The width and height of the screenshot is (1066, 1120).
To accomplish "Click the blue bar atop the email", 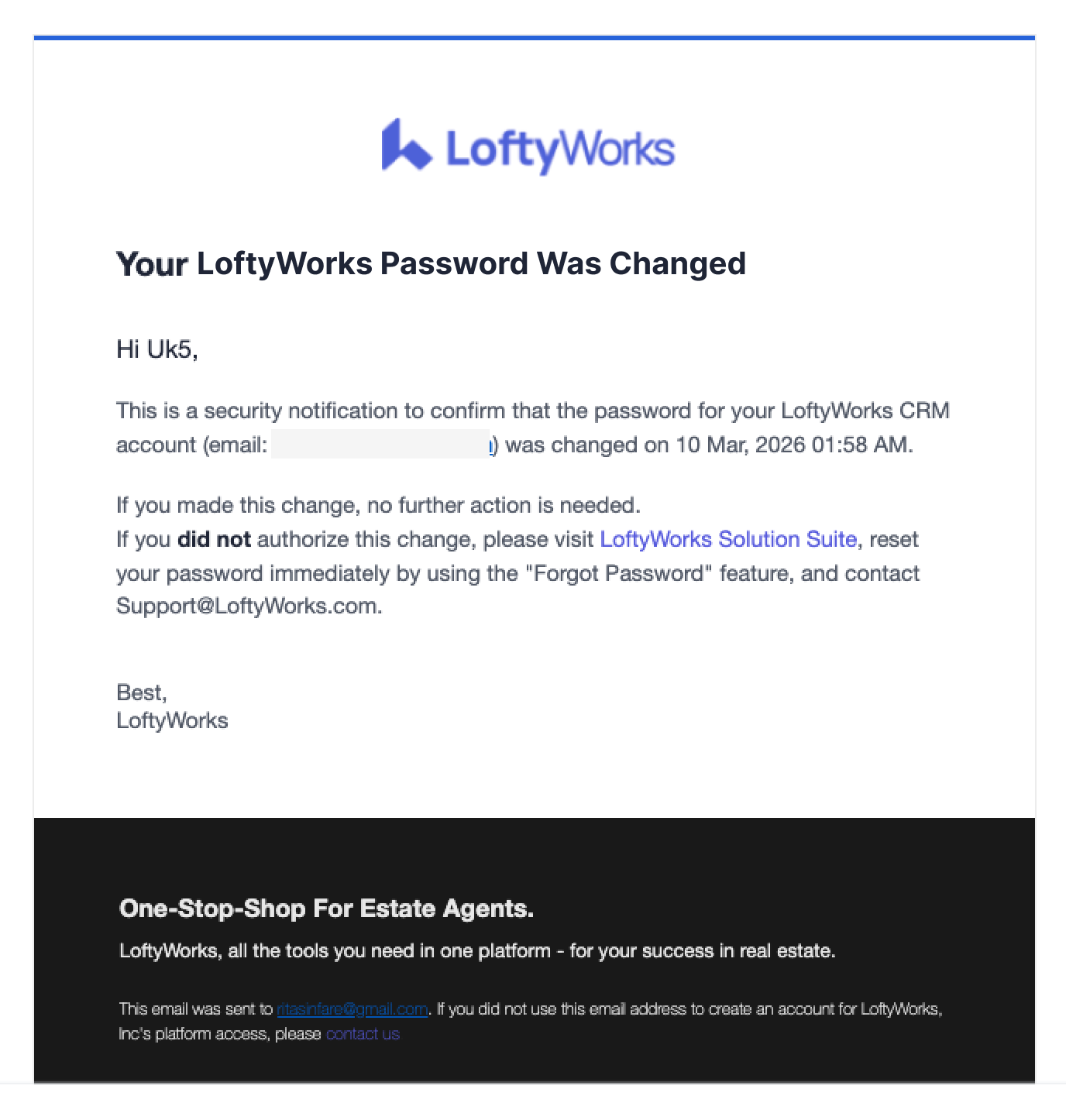I will 534,37.
